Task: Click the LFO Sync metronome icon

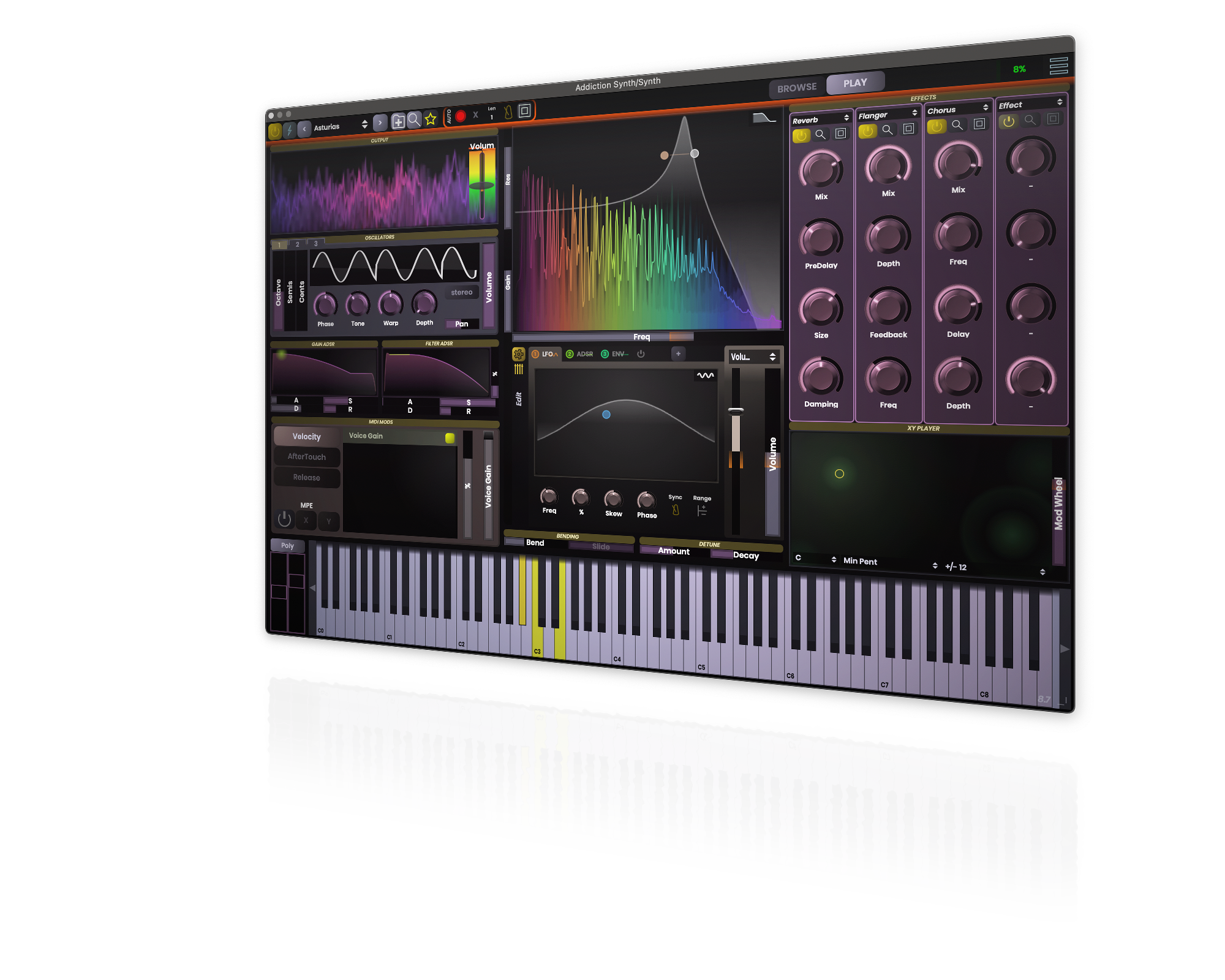Action: click(676, 510)
